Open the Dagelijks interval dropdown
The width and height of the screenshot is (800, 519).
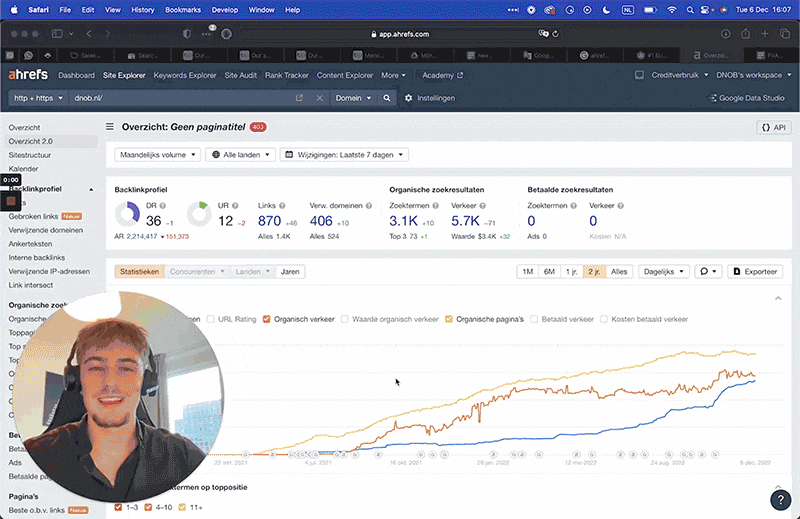tap(663, 271)
